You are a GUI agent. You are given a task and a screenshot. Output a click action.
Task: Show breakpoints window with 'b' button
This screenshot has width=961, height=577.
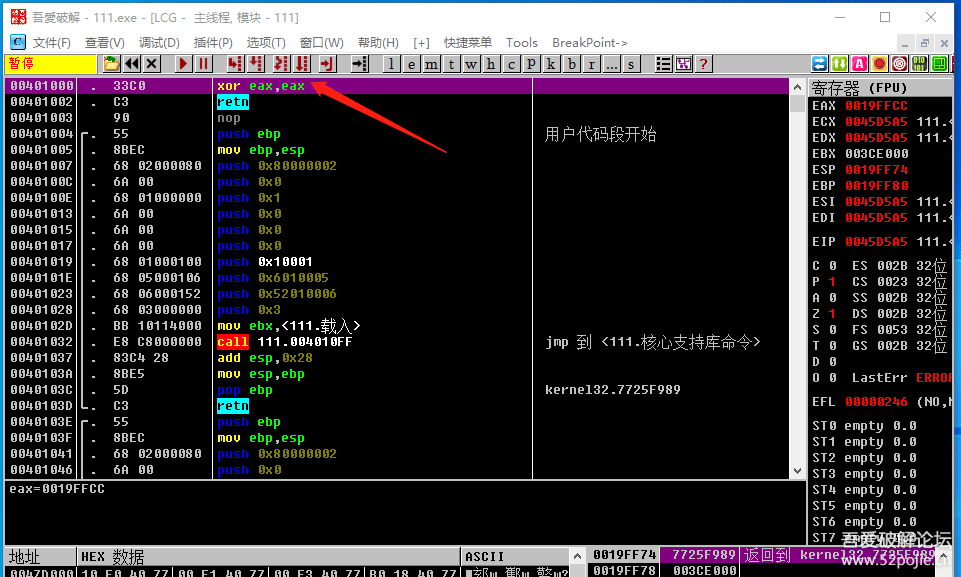tap(572, 64)
